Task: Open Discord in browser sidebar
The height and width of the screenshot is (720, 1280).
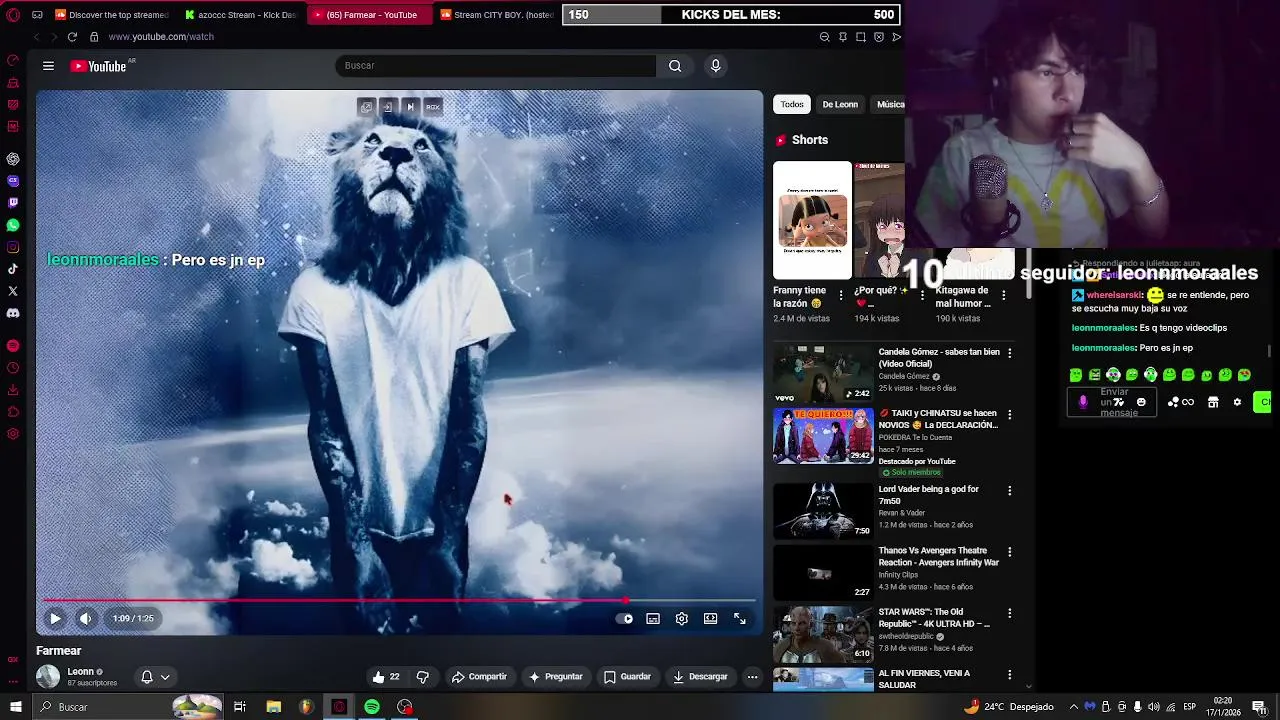Action: click(x=13, y=313)
